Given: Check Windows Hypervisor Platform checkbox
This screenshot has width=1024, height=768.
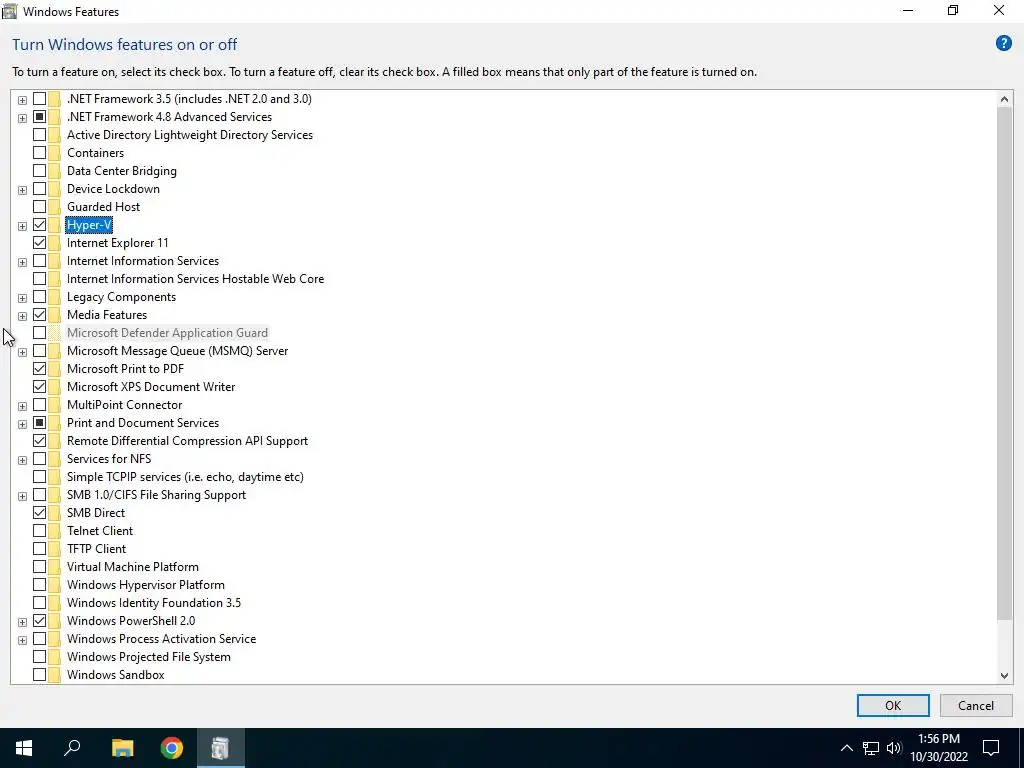Looking at the screenshot, I should [39, 585].
